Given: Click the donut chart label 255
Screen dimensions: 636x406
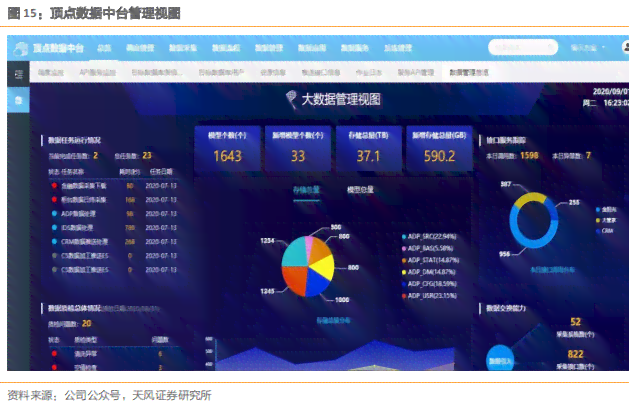Looking at the screenshot, I should click(574, 202).
